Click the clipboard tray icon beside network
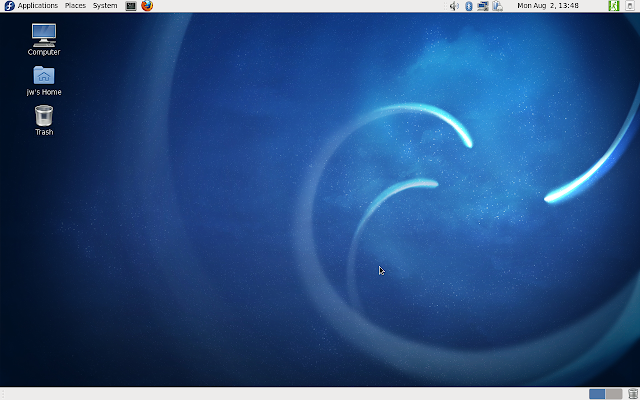The image size is (640, 400). [497, 6]
